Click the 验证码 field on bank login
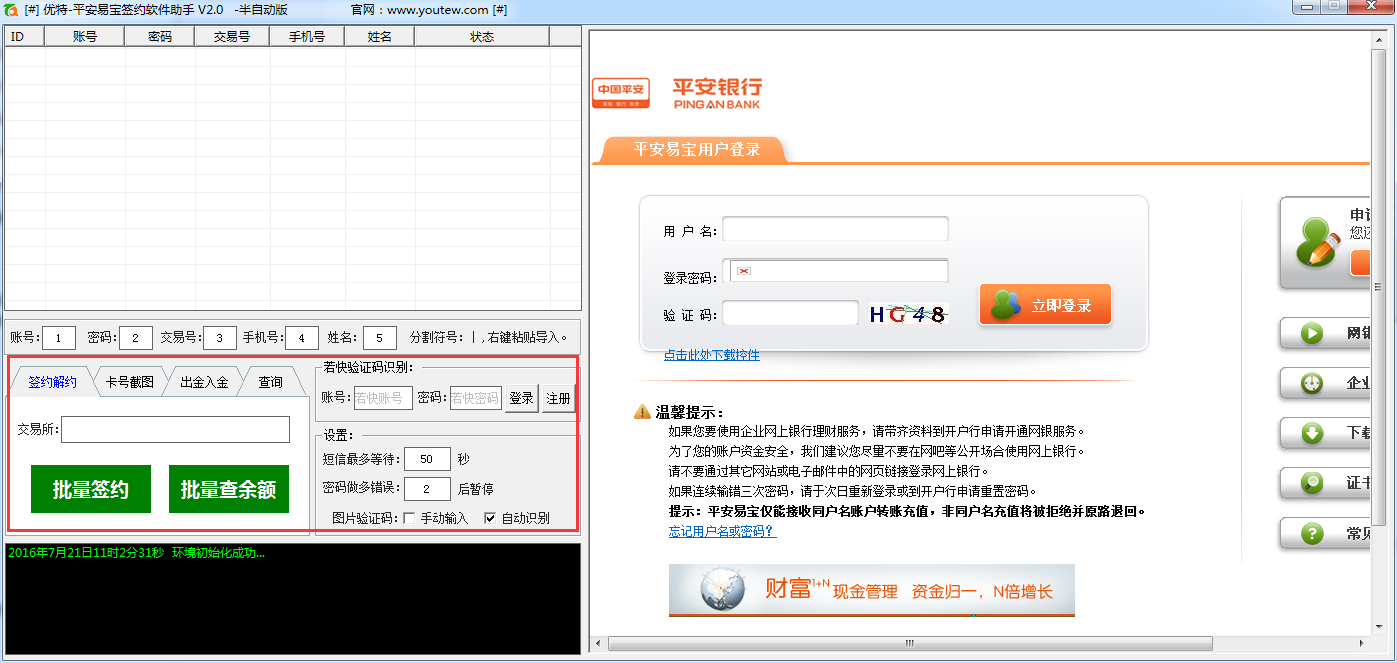 click(790, 313)
